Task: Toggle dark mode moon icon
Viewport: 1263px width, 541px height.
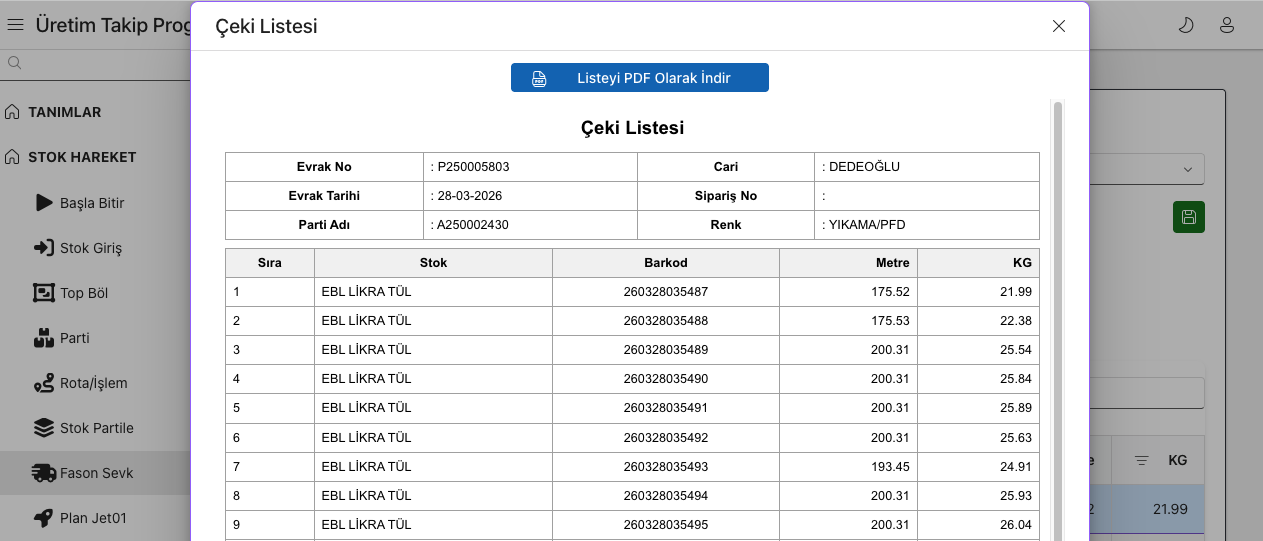Action: click(x=1186, y=25)
